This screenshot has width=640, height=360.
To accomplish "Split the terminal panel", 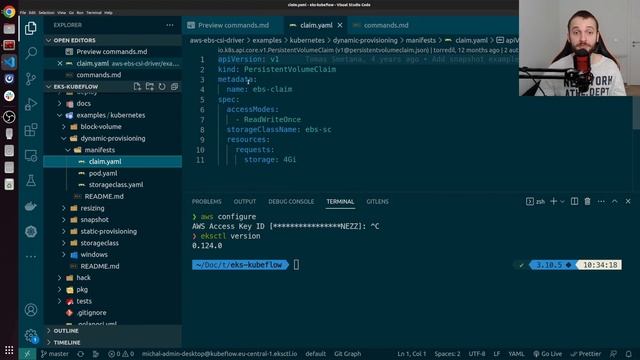I will click(x=574, y=201).
